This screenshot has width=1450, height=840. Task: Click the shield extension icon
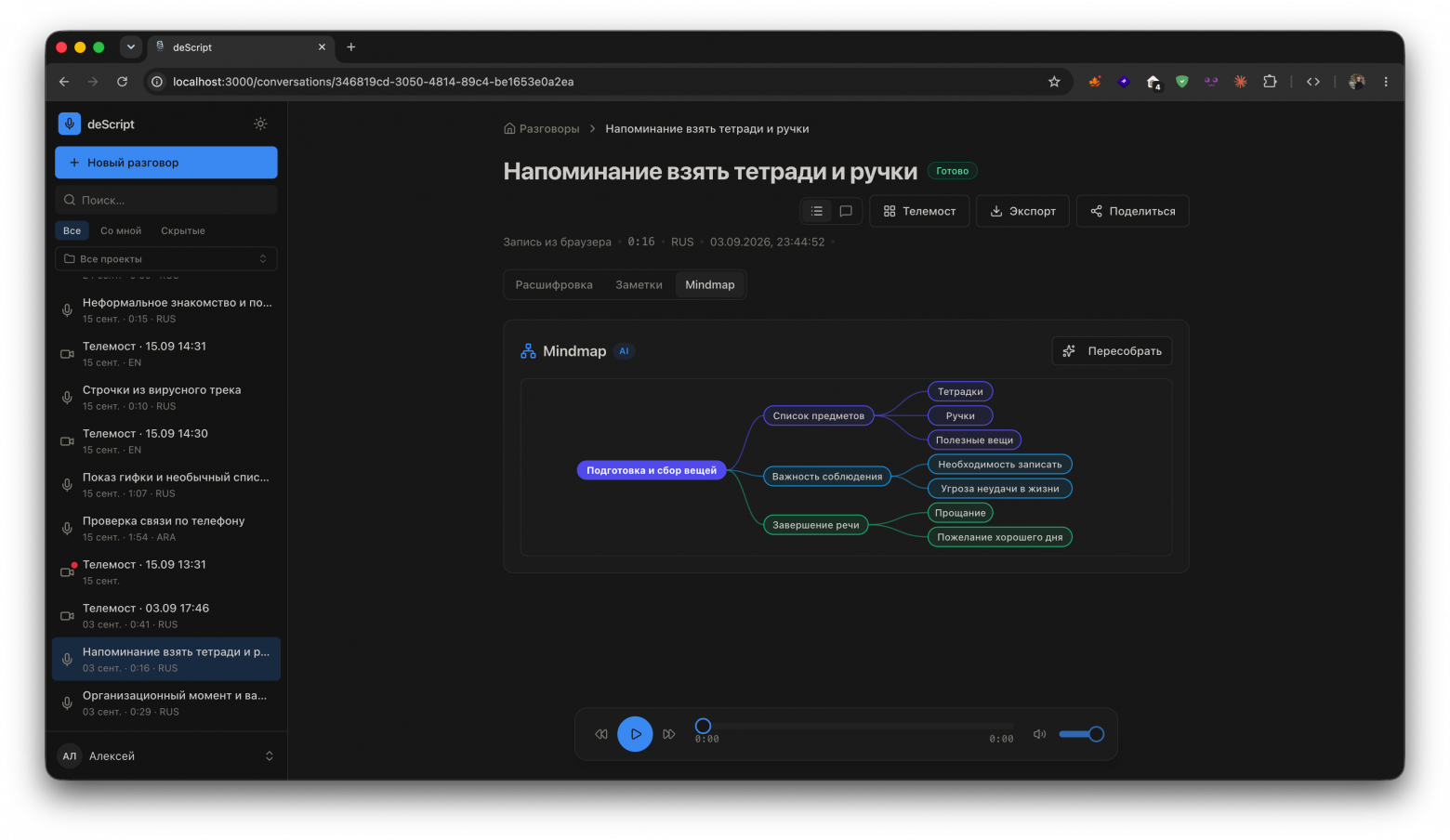click(1182, 82)
